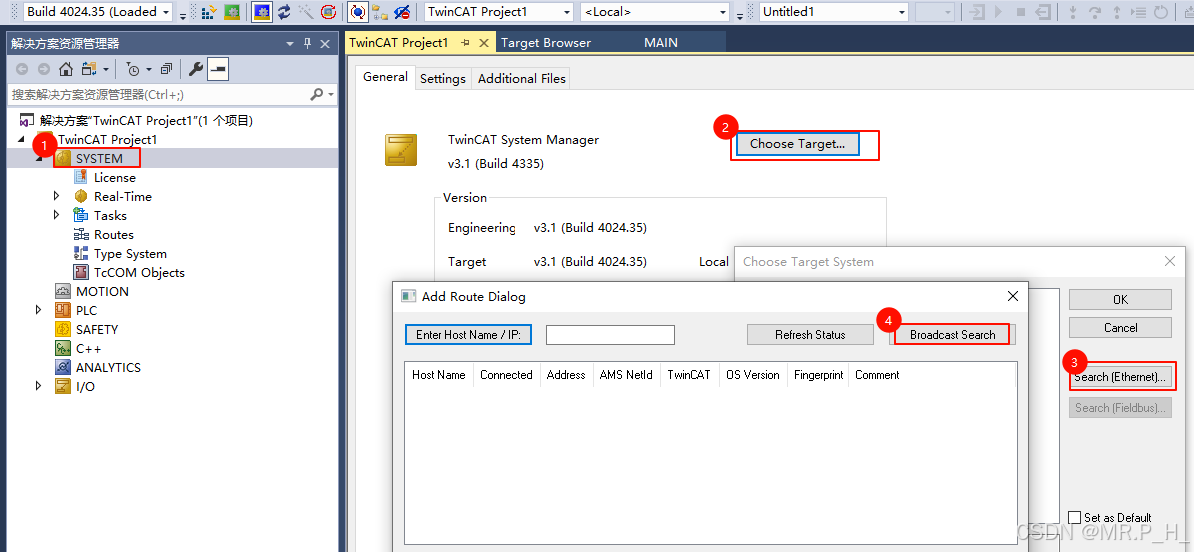
Task: Open the Target Browser document tab
Action: coord(546,43)
